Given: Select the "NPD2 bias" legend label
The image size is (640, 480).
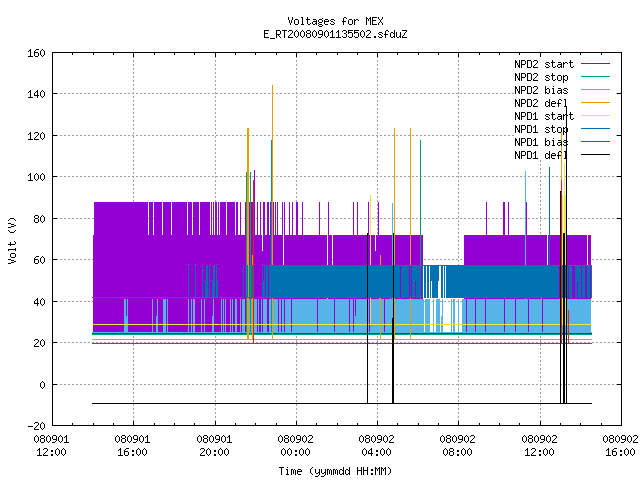Looking at the screenshot, I should 541,90.
